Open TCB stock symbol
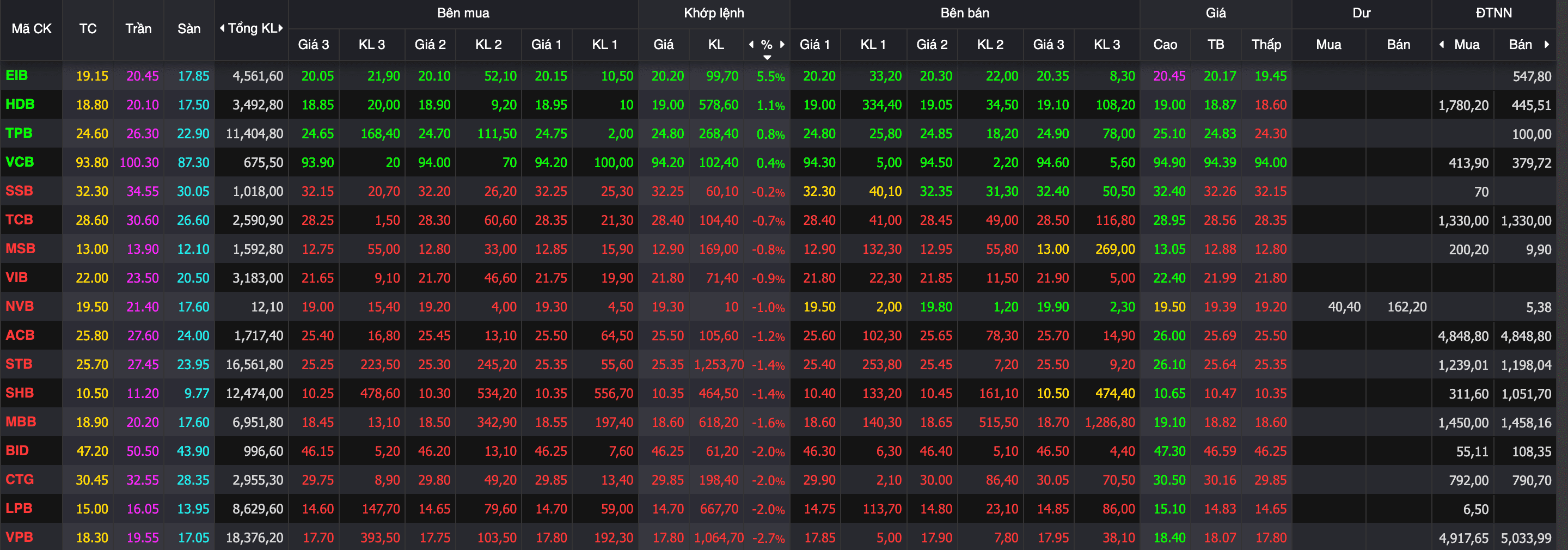1568x550 pixels. tap(20, 219)
